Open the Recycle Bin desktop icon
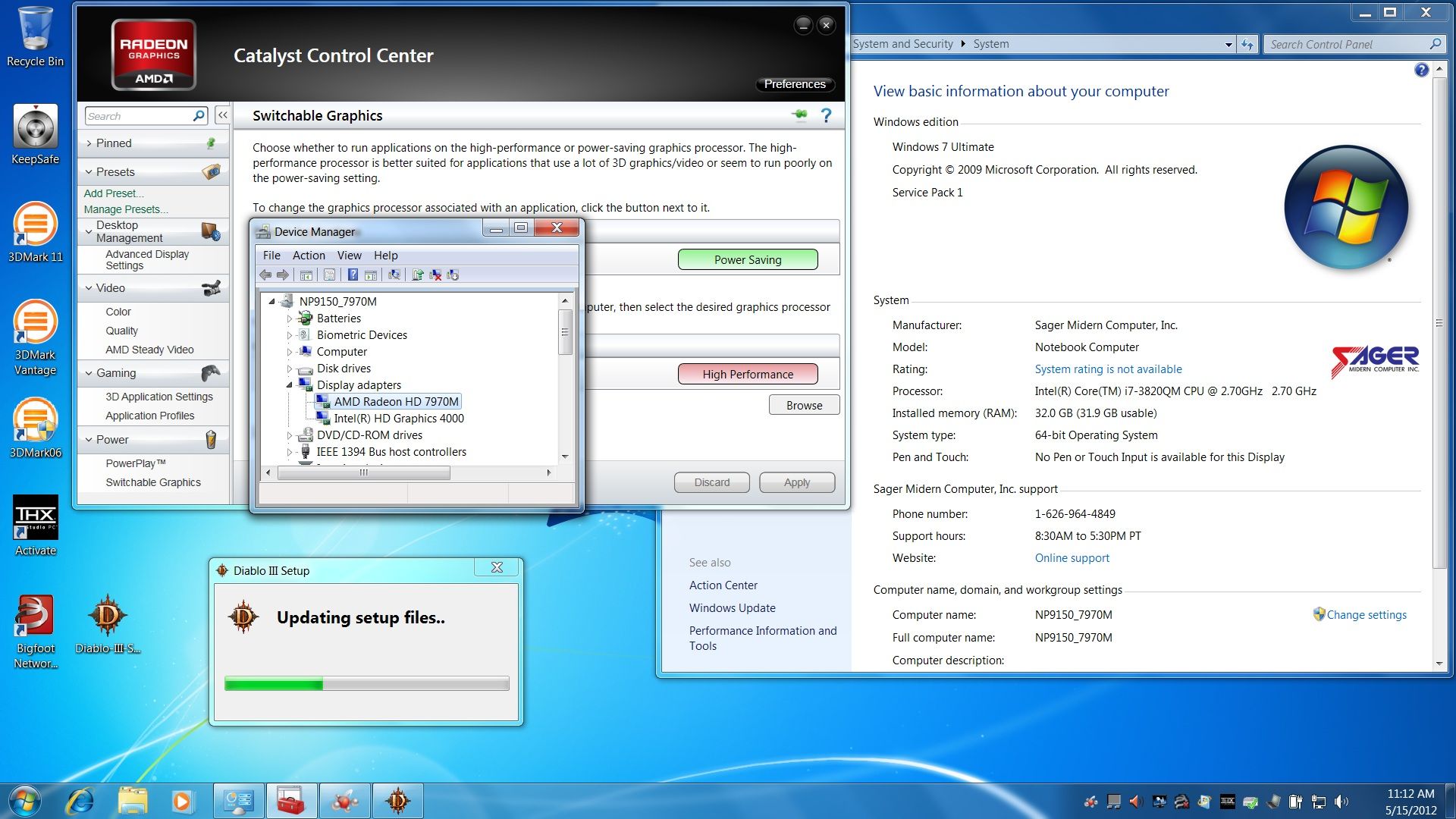The image size is (1456, 819). pos(35,36)
